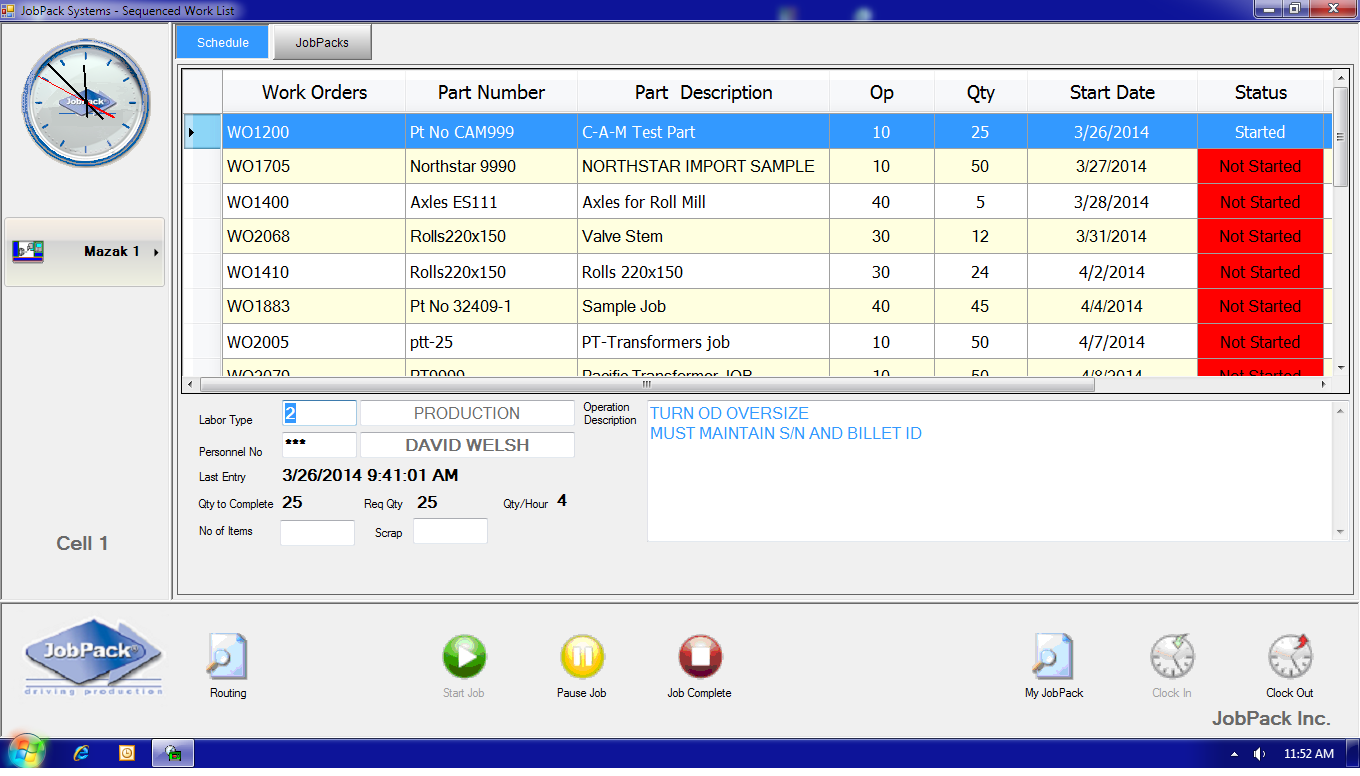Click the Labor Type input field

[x=318, y=413]
